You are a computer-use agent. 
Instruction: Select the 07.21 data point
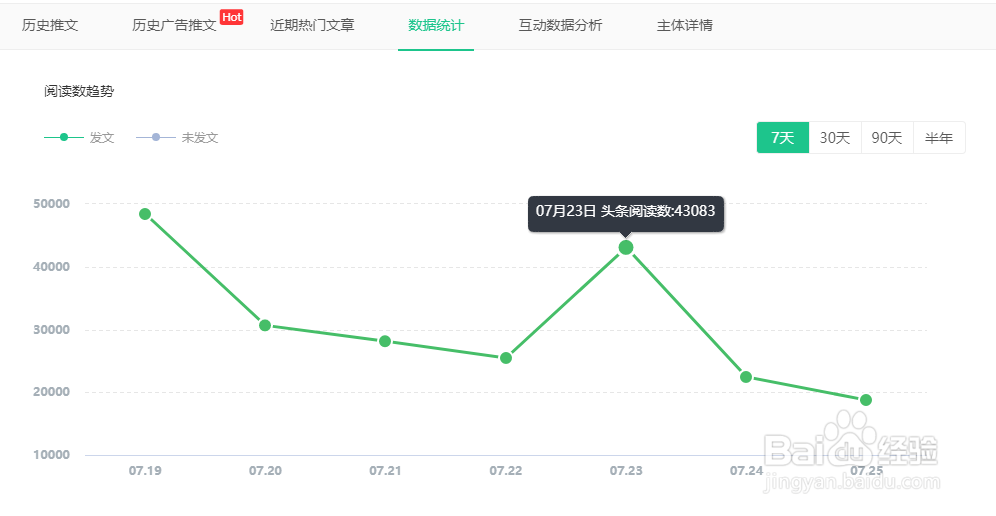(x=385, y=341)
